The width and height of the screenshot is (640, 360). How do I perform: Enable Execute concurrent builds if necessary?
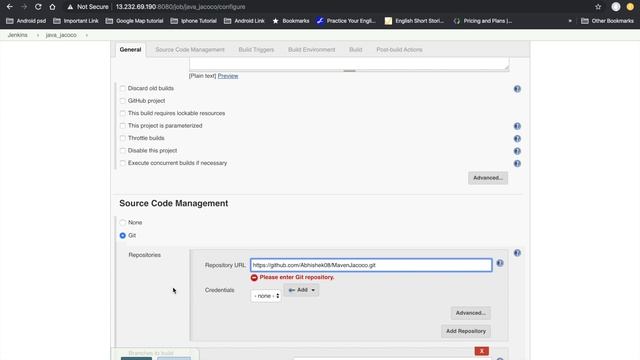pyautogui.click(x=123, y=163)
